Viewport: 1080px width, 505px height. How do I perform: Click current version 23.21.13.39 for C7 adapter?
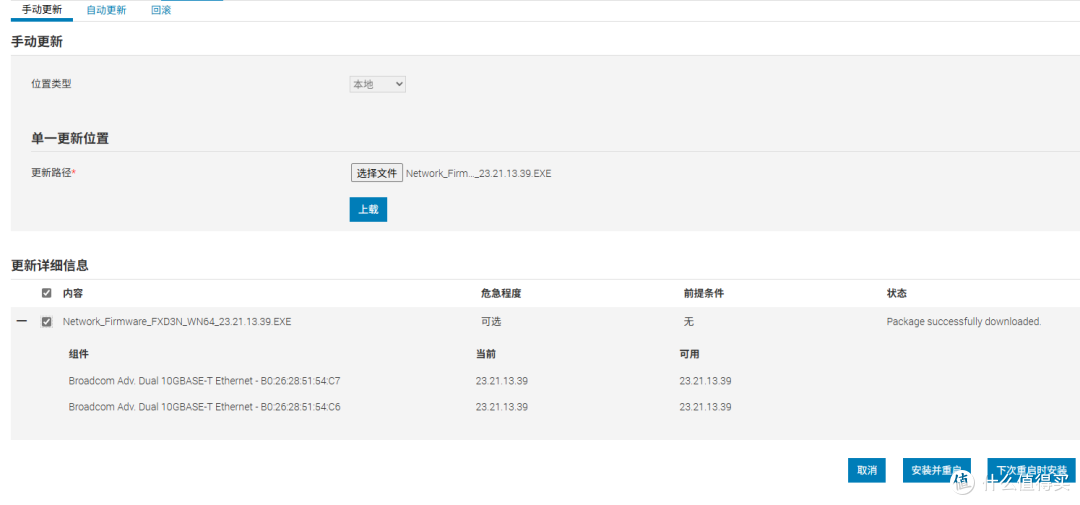501,381
